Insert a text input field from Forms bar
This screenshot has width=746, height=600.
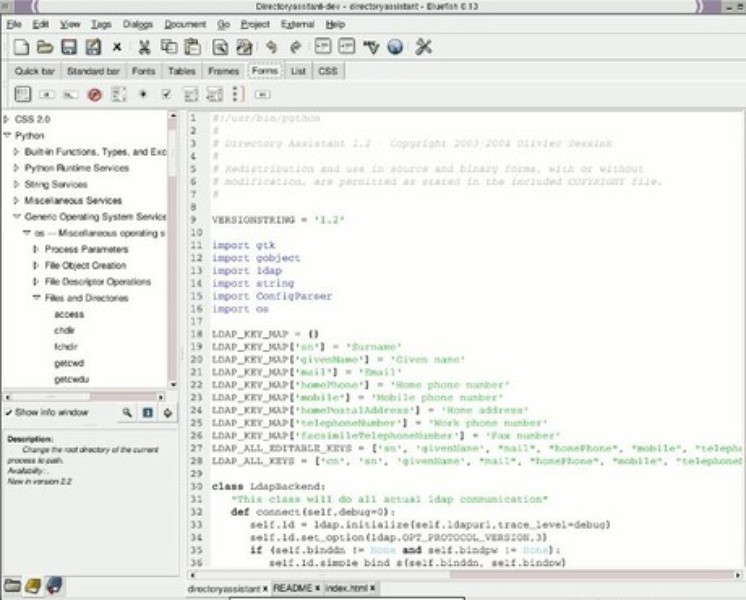tap(70, 95)
